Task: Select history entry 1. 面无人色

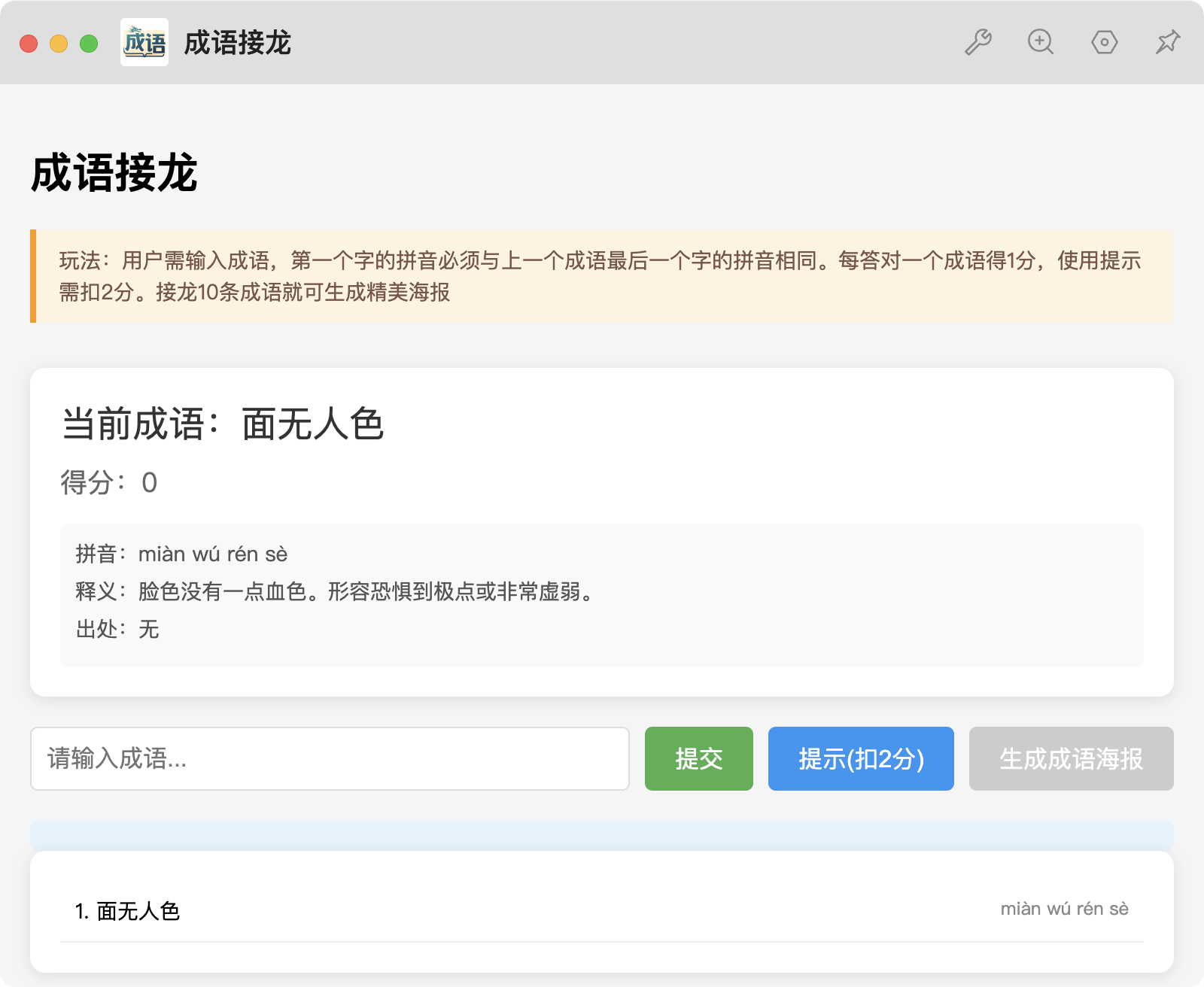Action: point(128,911)
